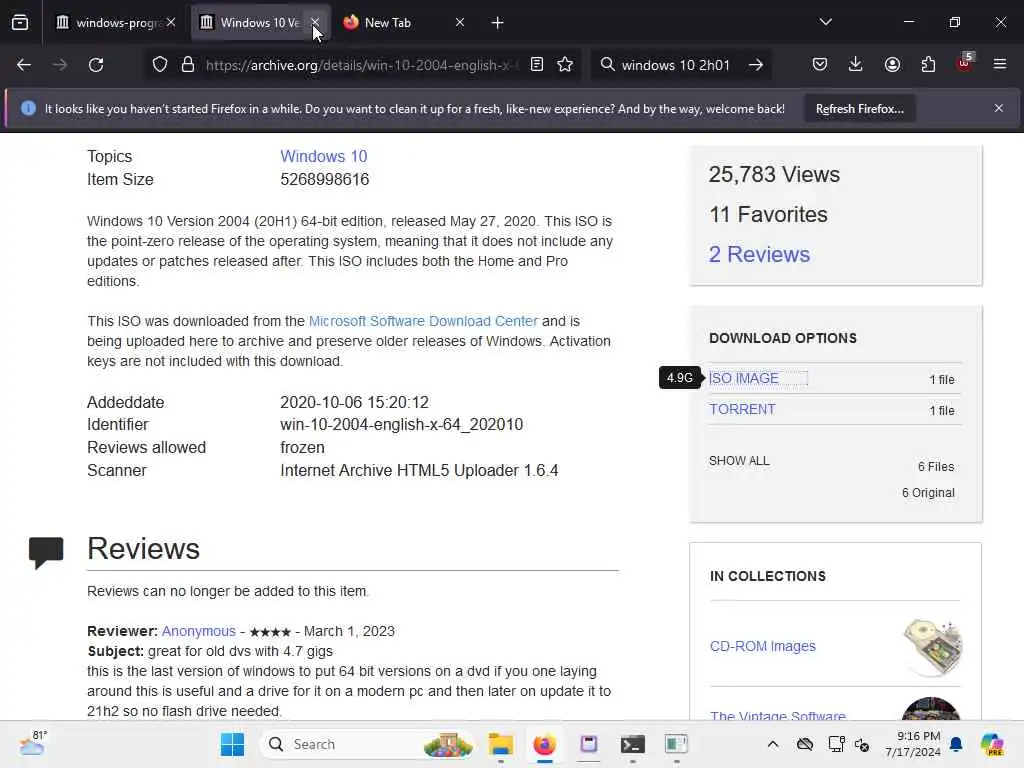
Task: Expand the list all tabs dropdown
Action: (825, 22)
